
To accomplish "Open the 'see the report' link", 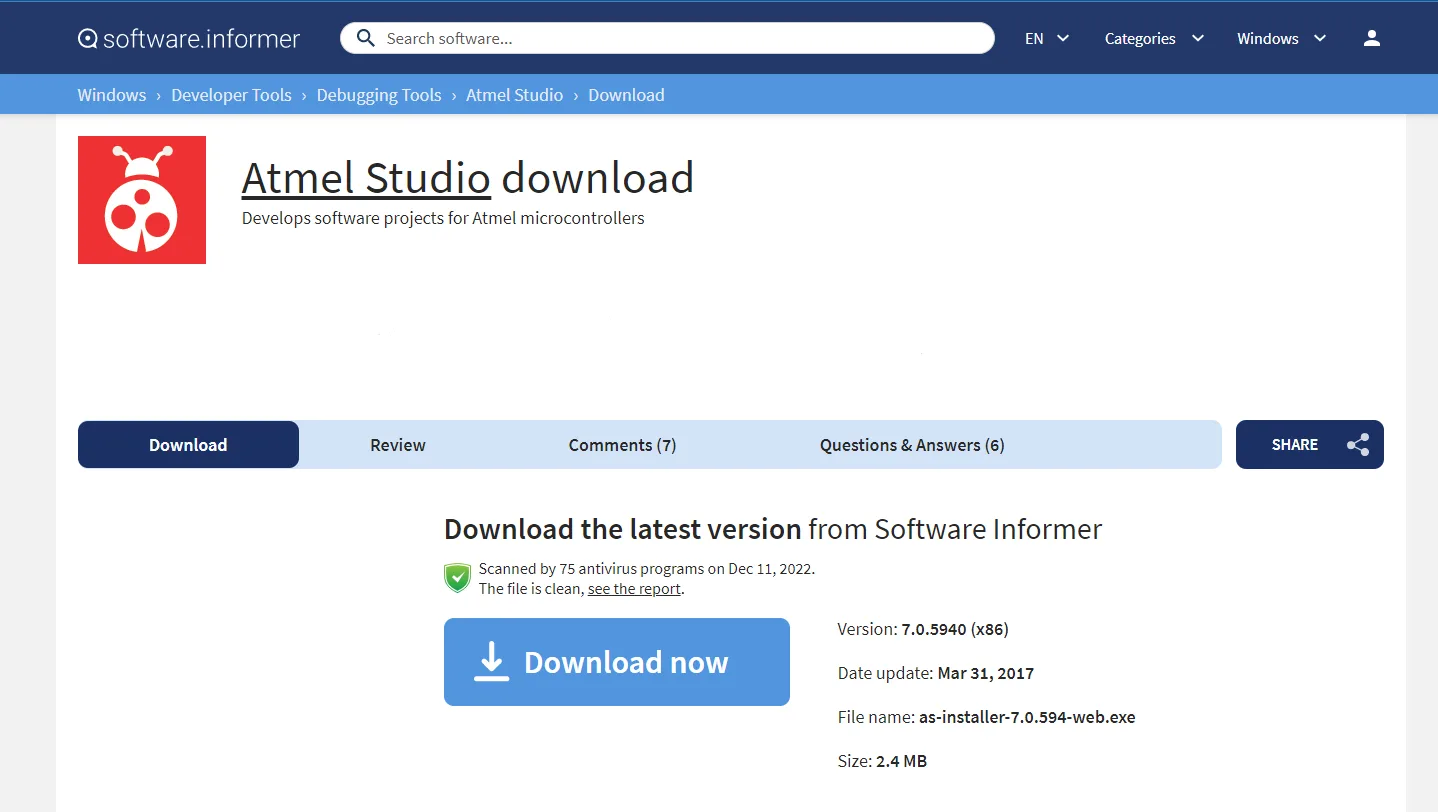I will tap(633, 589).
